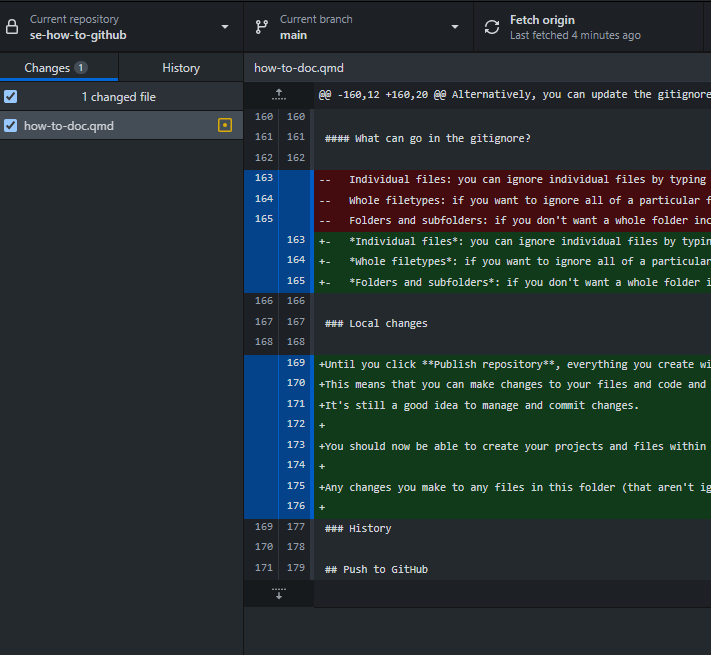Click the modified status icon for how-to-doc.qmd

[x=225, y=126]
